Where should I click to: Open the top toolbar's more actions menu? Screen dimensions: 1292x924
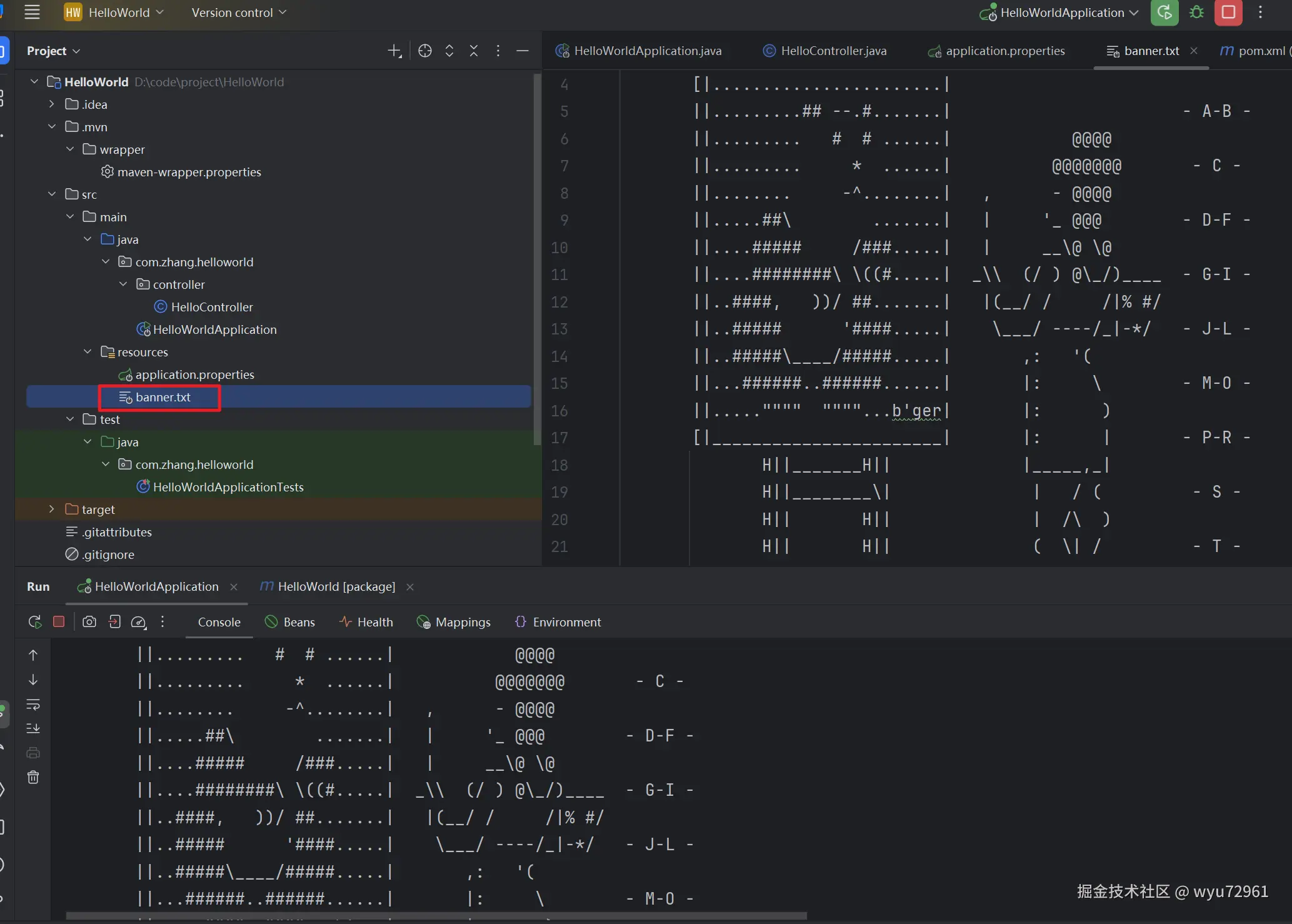1260,13
